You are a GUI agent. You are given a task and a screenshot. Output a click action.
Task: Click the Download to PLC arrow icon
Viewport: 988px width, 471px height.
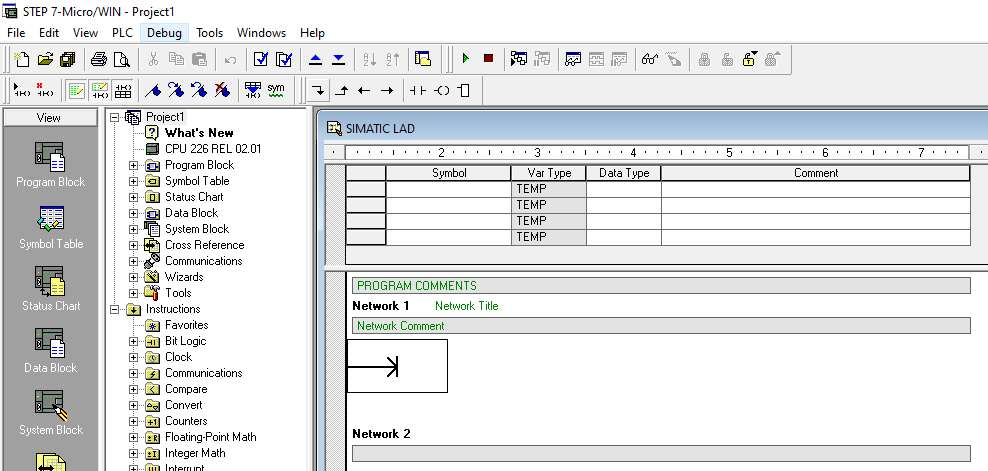click(338, 59)
